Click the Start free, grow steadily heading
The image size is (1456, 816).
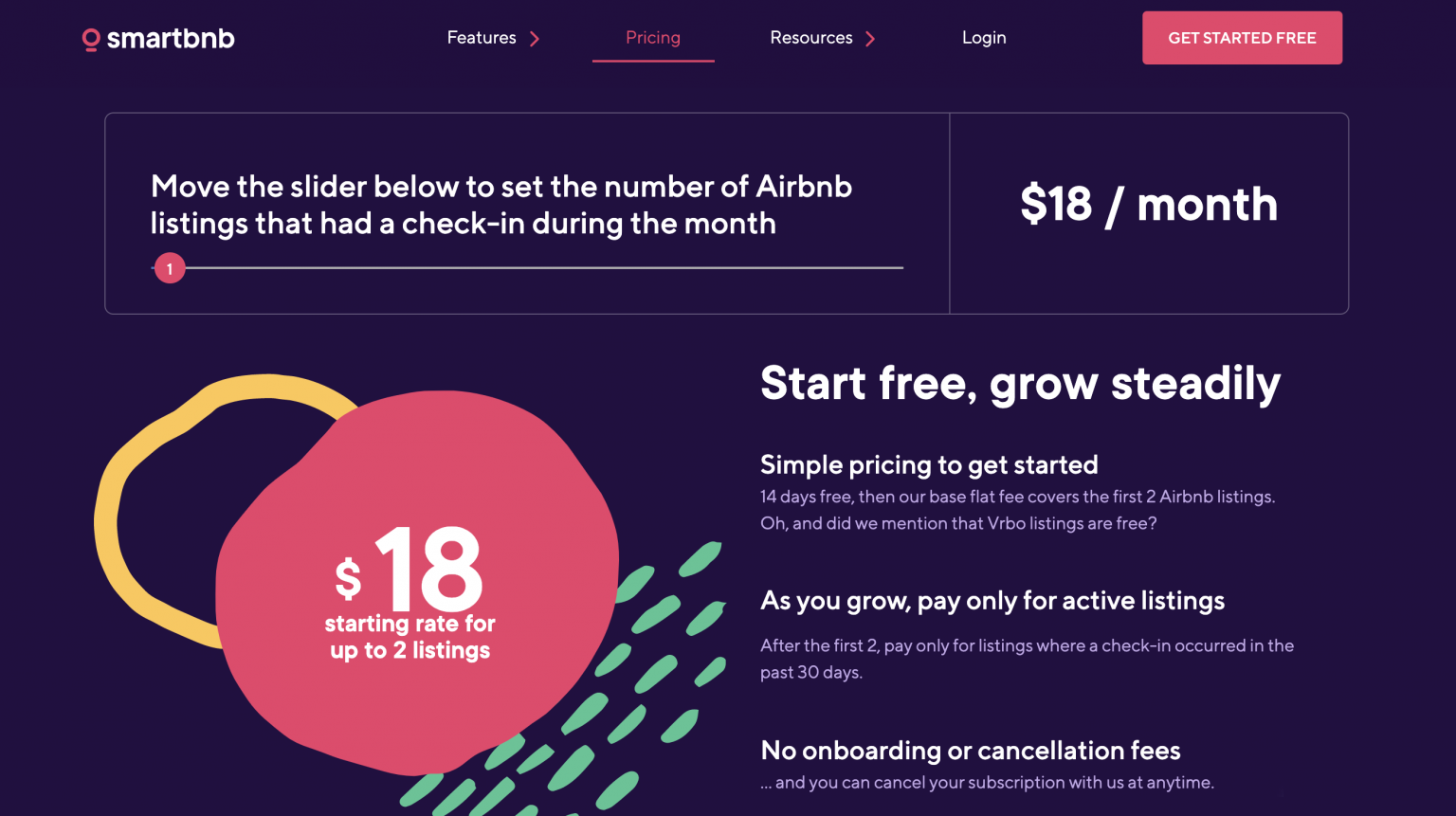click(x=1020, y=384)
